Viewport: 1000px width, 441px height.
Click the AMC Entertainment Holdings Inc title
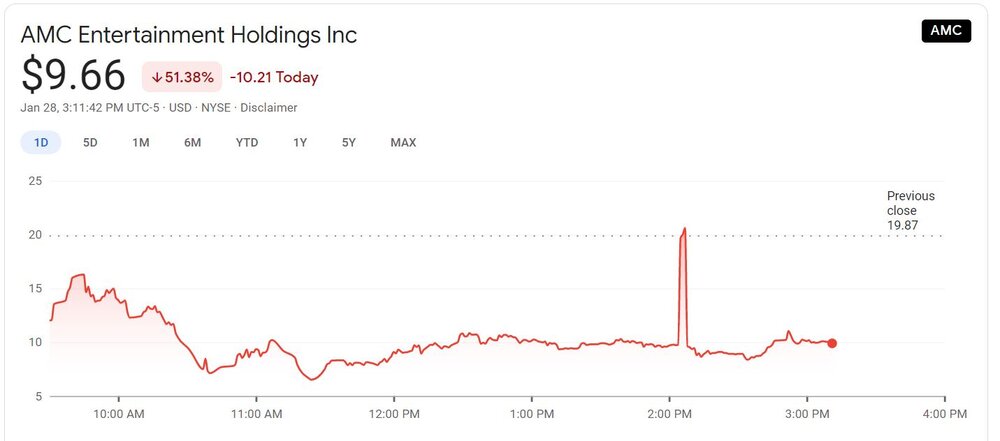189,35
